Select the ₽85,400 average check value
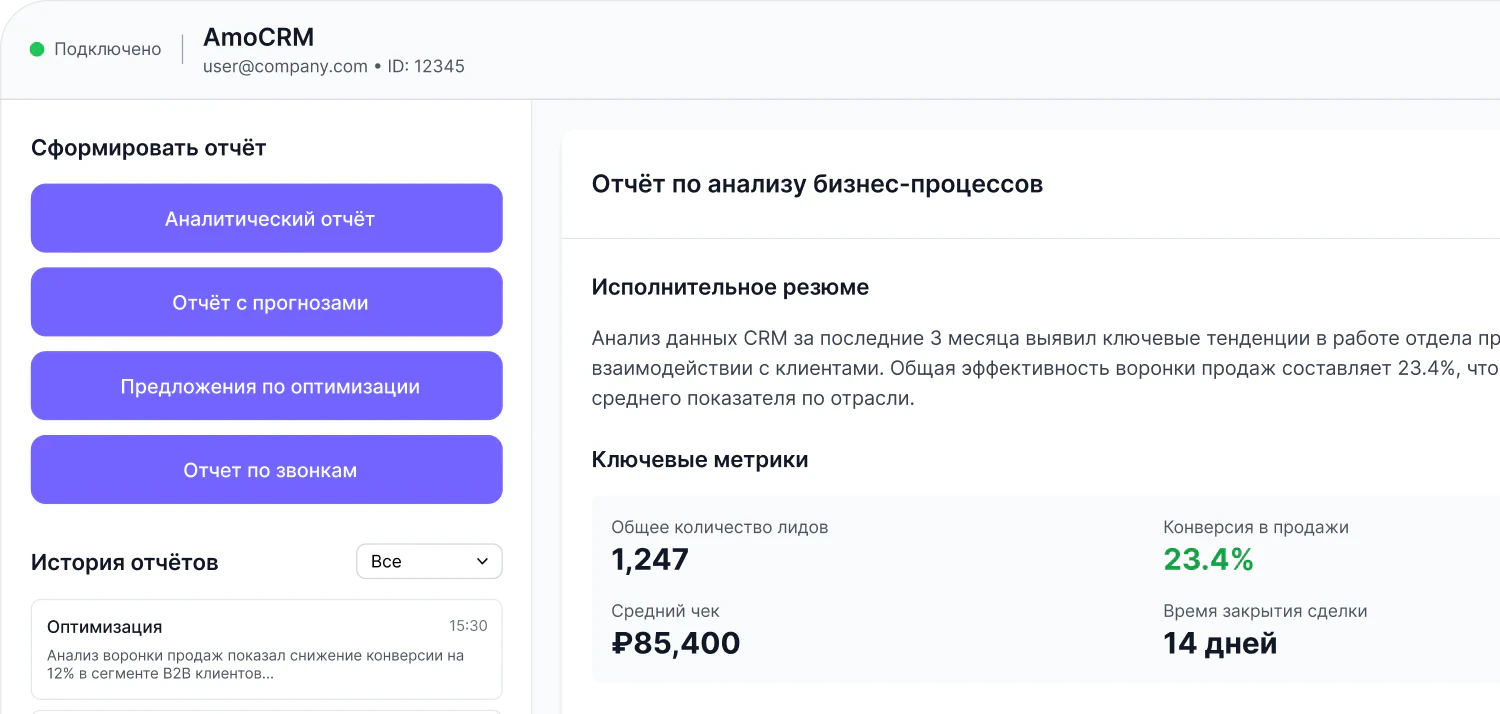The width and height of the screenshot is (1500, 714). point(676,643)
